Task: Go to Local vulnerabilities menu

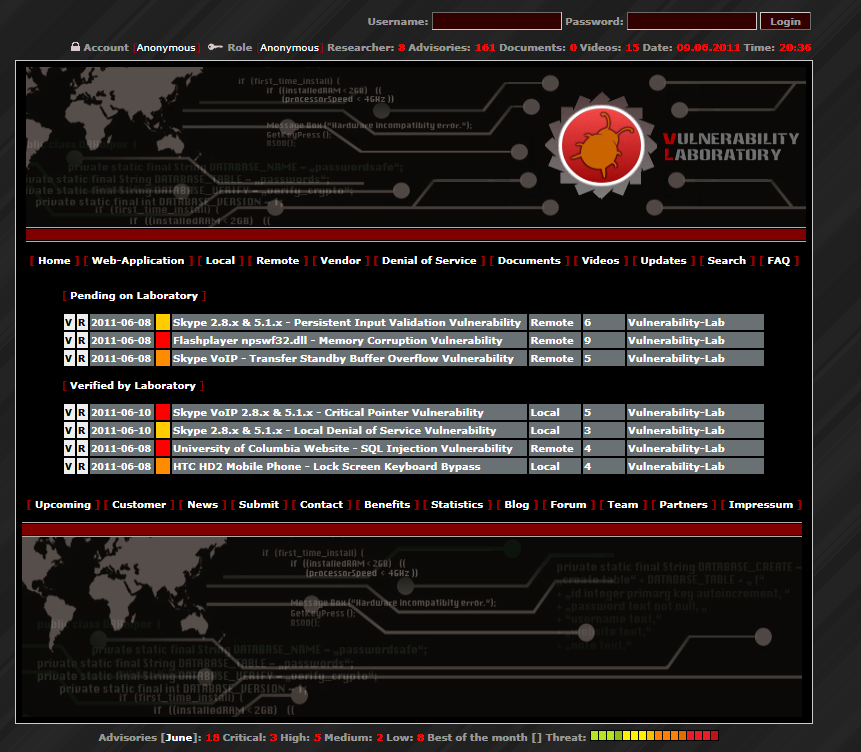Action: 220,261
